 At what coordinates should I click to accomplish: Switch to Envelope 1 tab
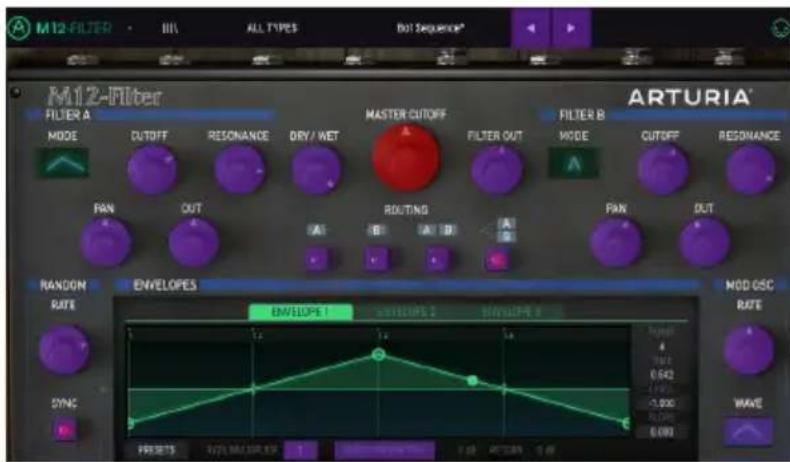coord(301,312)
